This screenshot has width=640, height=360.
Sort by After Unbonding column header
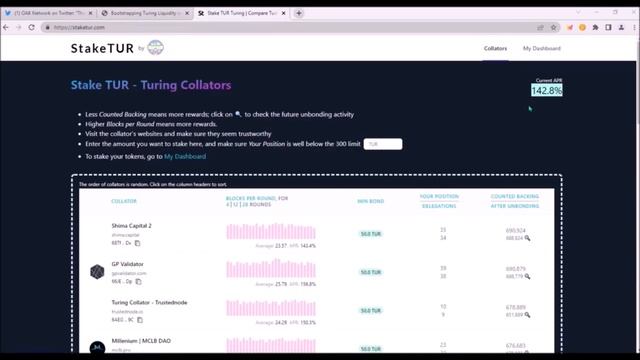coord(515,206)
